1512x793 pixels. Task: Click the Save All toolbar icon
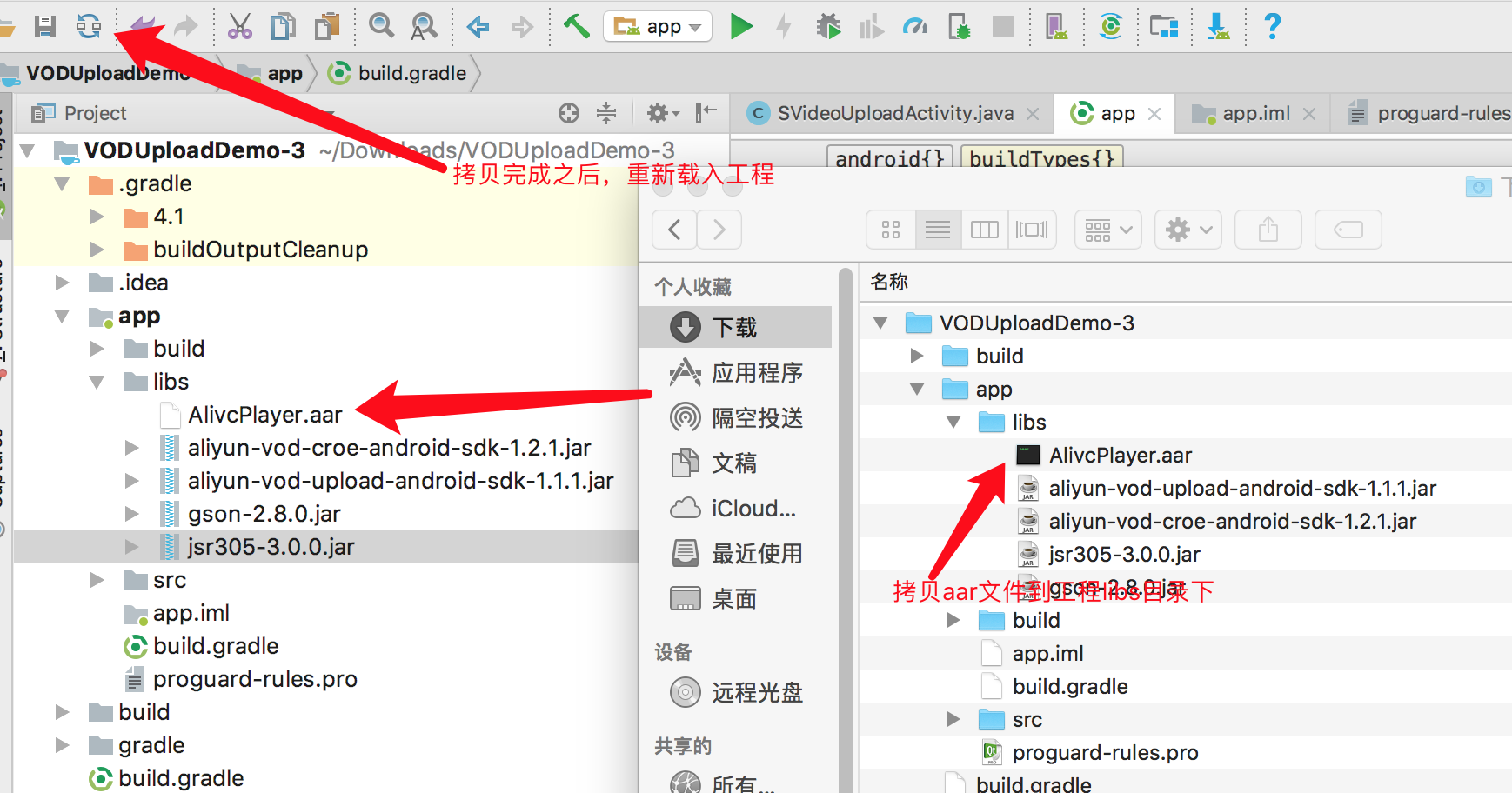coord(45,26)
